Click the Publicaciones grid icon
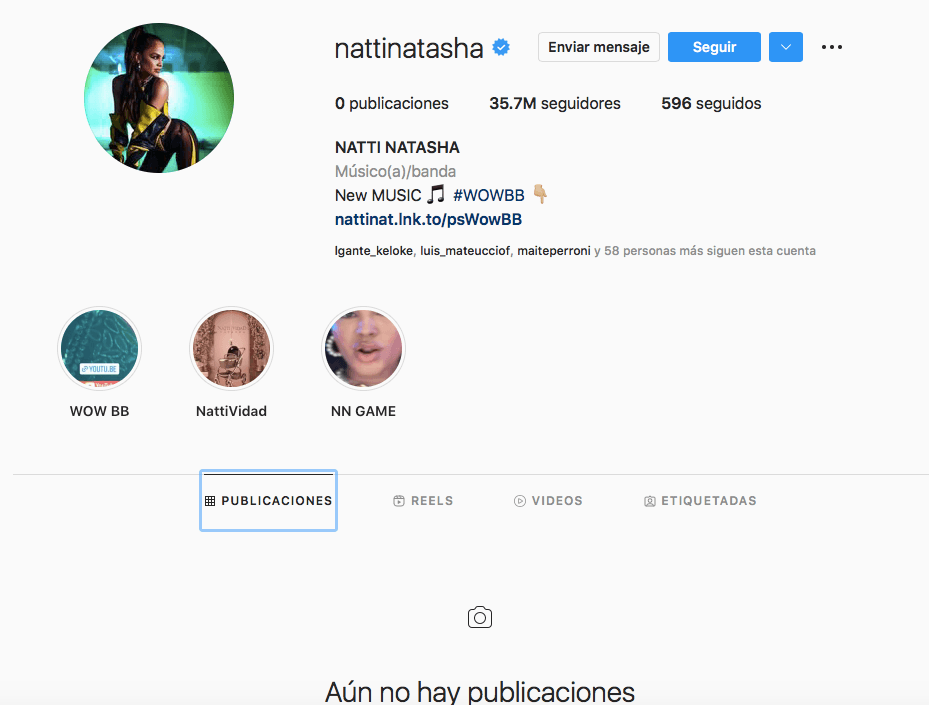This screenshot has width=929, height=705. point(210,501)
